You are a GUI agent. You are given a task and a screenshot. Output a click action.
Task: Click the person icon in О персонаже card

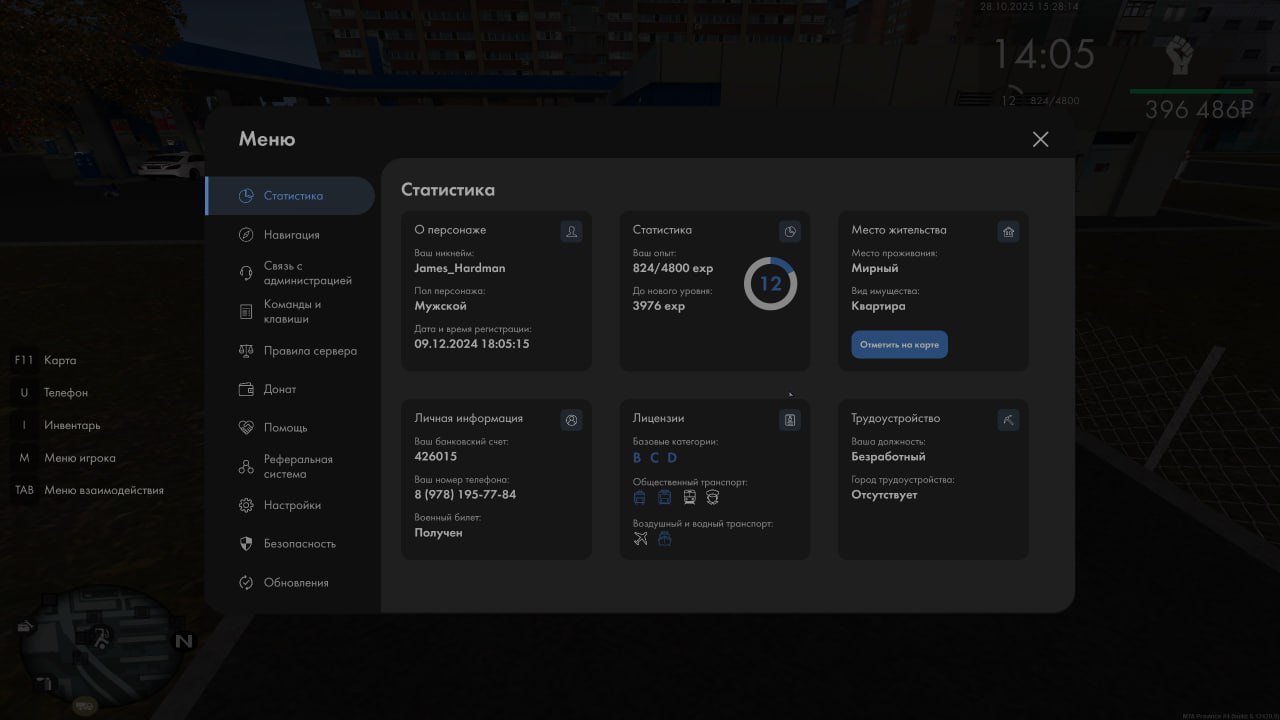571,232
